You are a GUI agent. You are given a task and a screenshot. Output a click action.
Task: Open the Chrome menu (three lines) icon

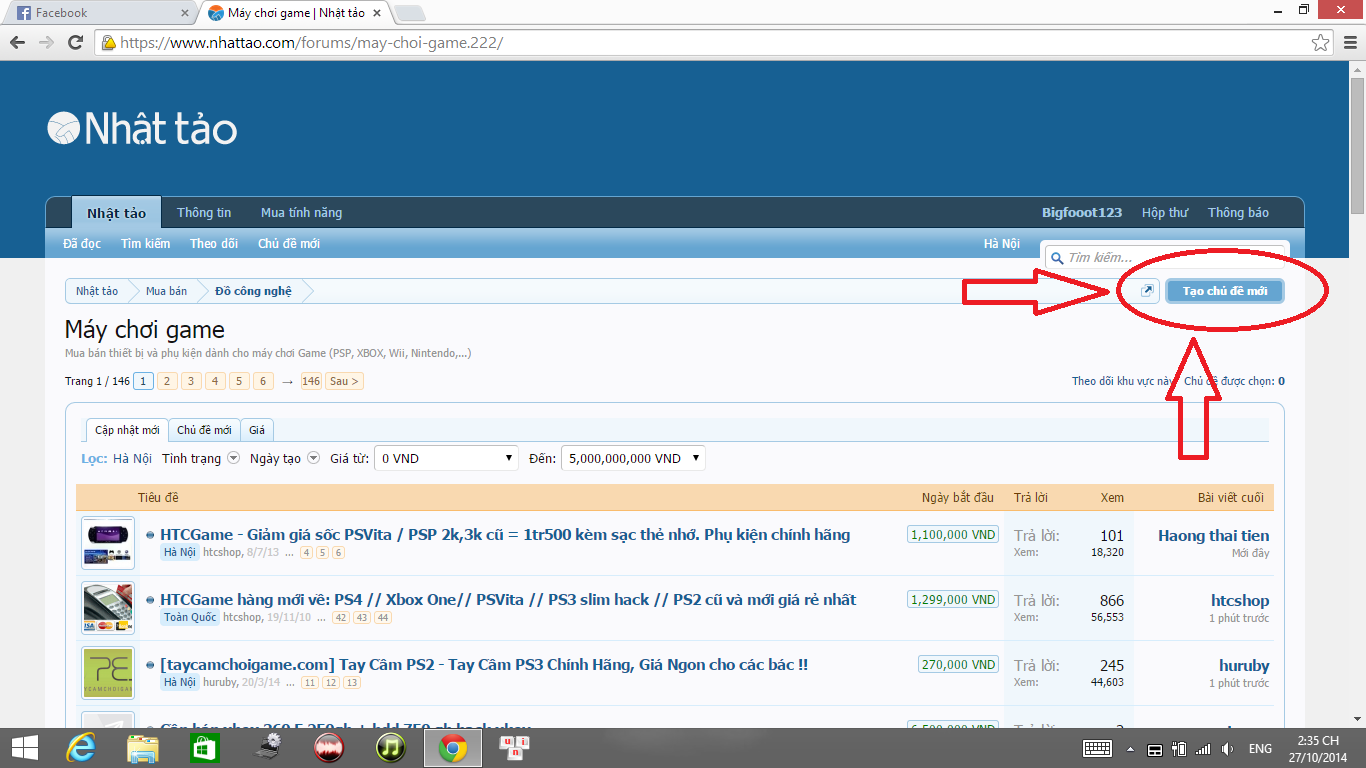(x=1348, y=43)
